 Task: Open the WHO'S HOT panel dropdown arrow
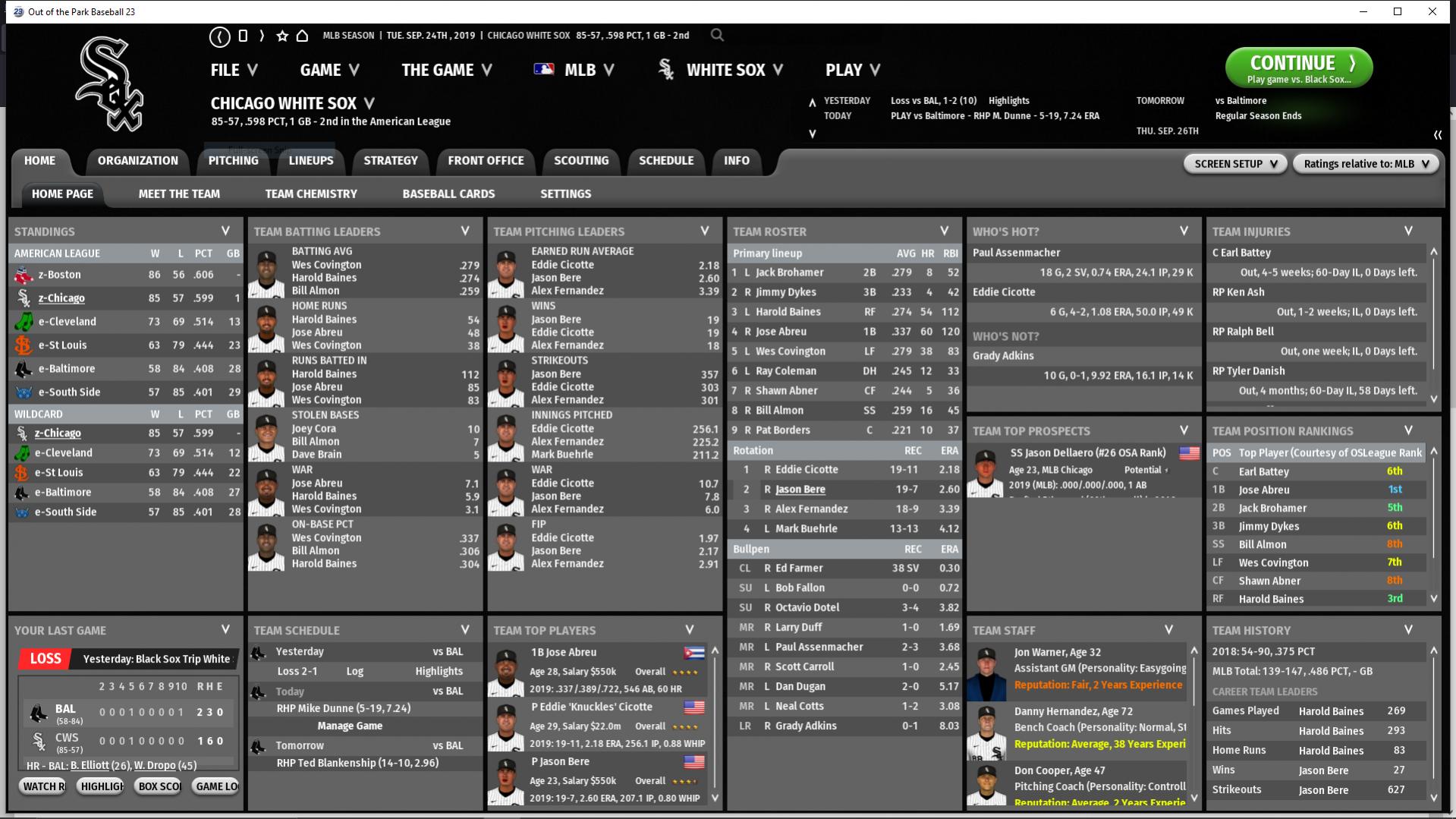1184,232
